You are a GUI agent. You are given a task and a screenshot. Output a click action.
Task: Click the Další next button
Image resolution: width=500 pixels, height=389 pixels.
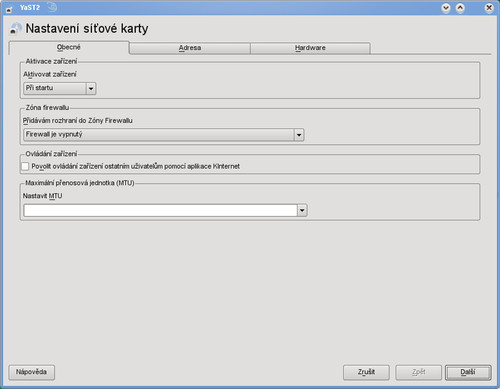[468, 372]
